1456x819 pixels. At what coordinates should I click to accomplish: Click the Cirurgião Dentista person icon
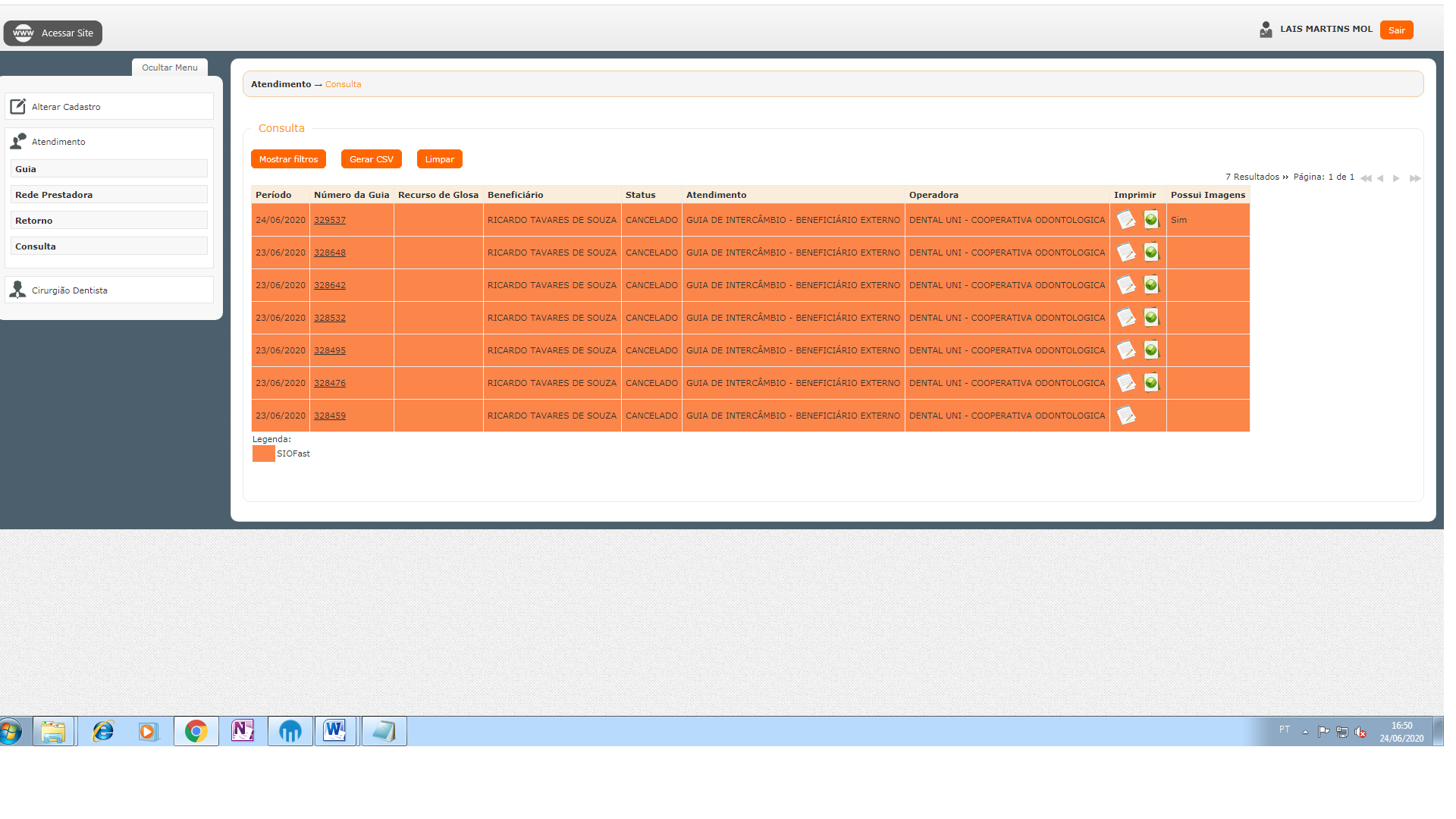tap(18, 290)
